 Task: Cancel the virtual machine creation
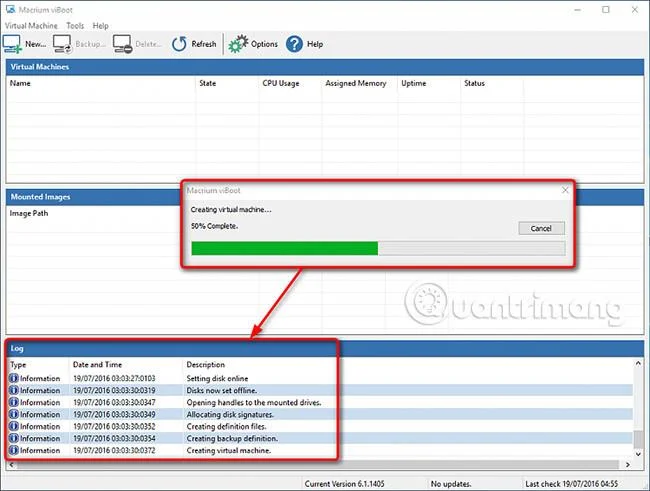click(x=541, y=228)
